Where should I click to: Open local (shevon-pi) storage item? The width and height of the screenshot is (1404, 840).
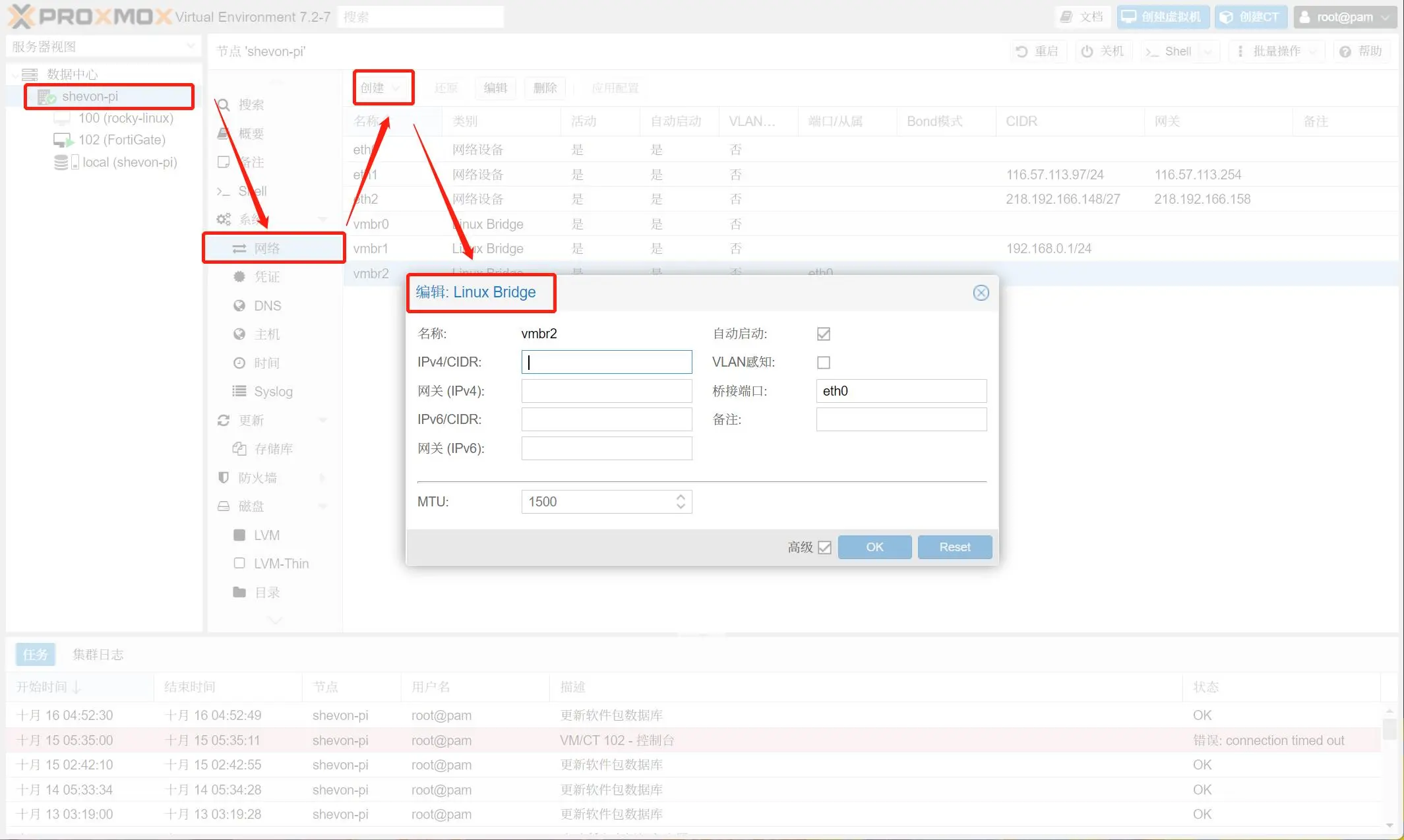click(x=129, y=162)
